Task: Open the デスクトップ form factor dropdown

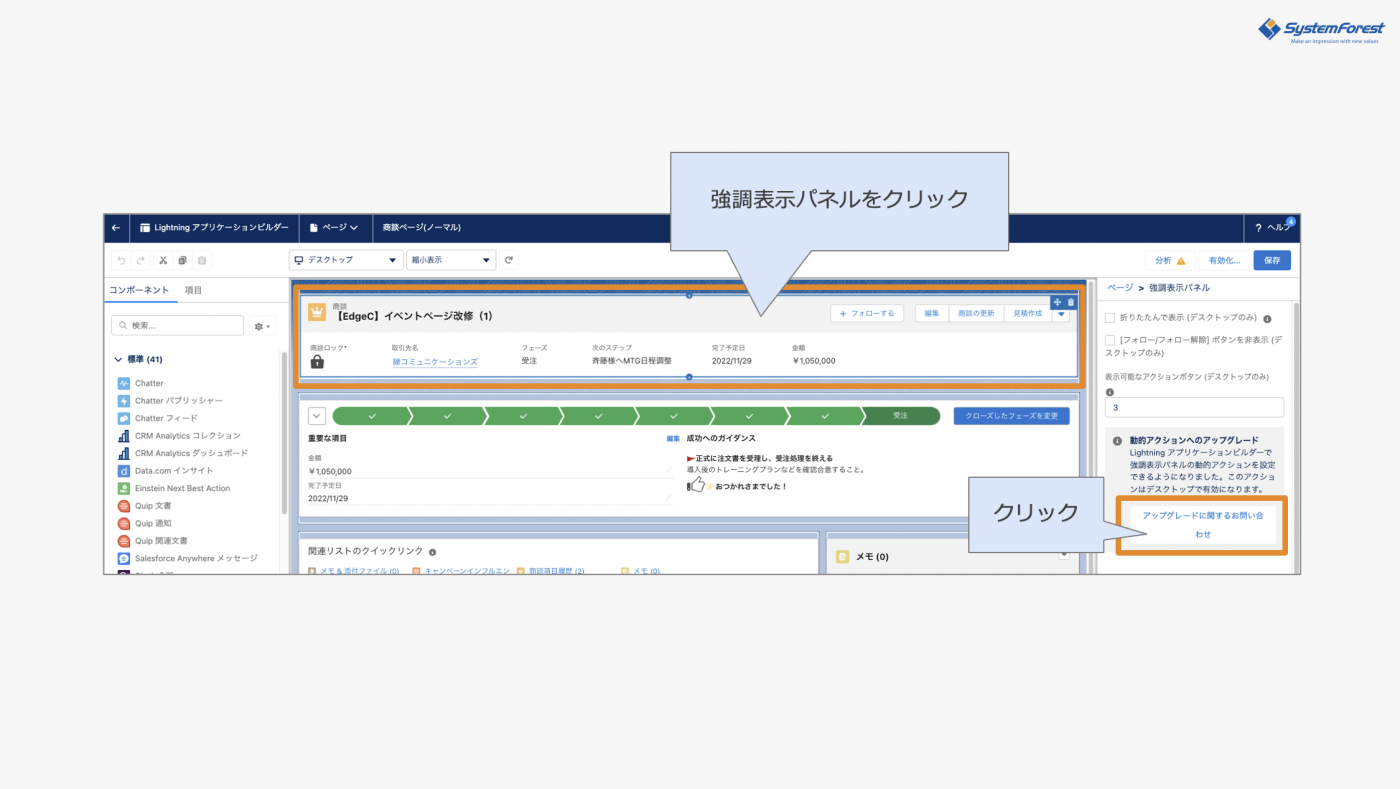Action: coord(346,260)
